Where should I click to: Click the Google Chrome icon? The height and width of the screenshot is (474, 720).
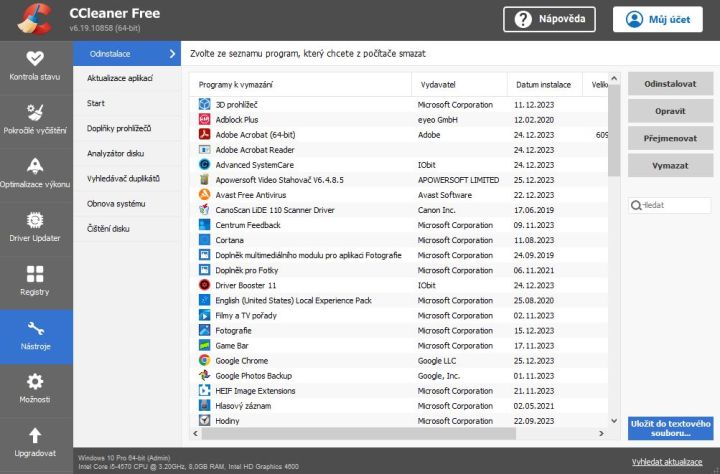coord(204,361)
